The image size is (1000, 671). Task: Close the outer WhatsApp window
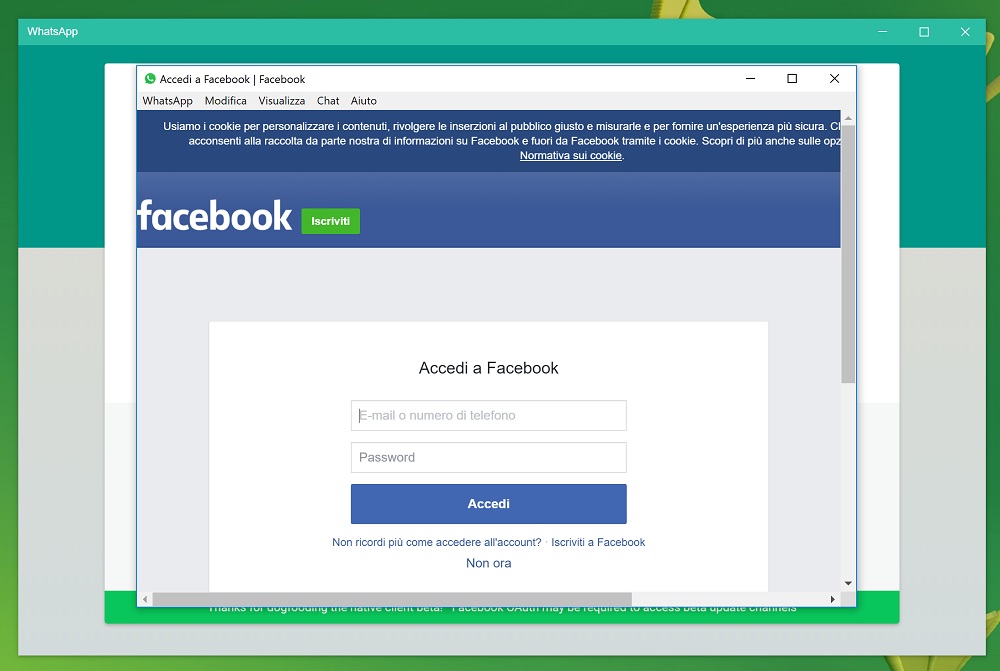(966, 32)
